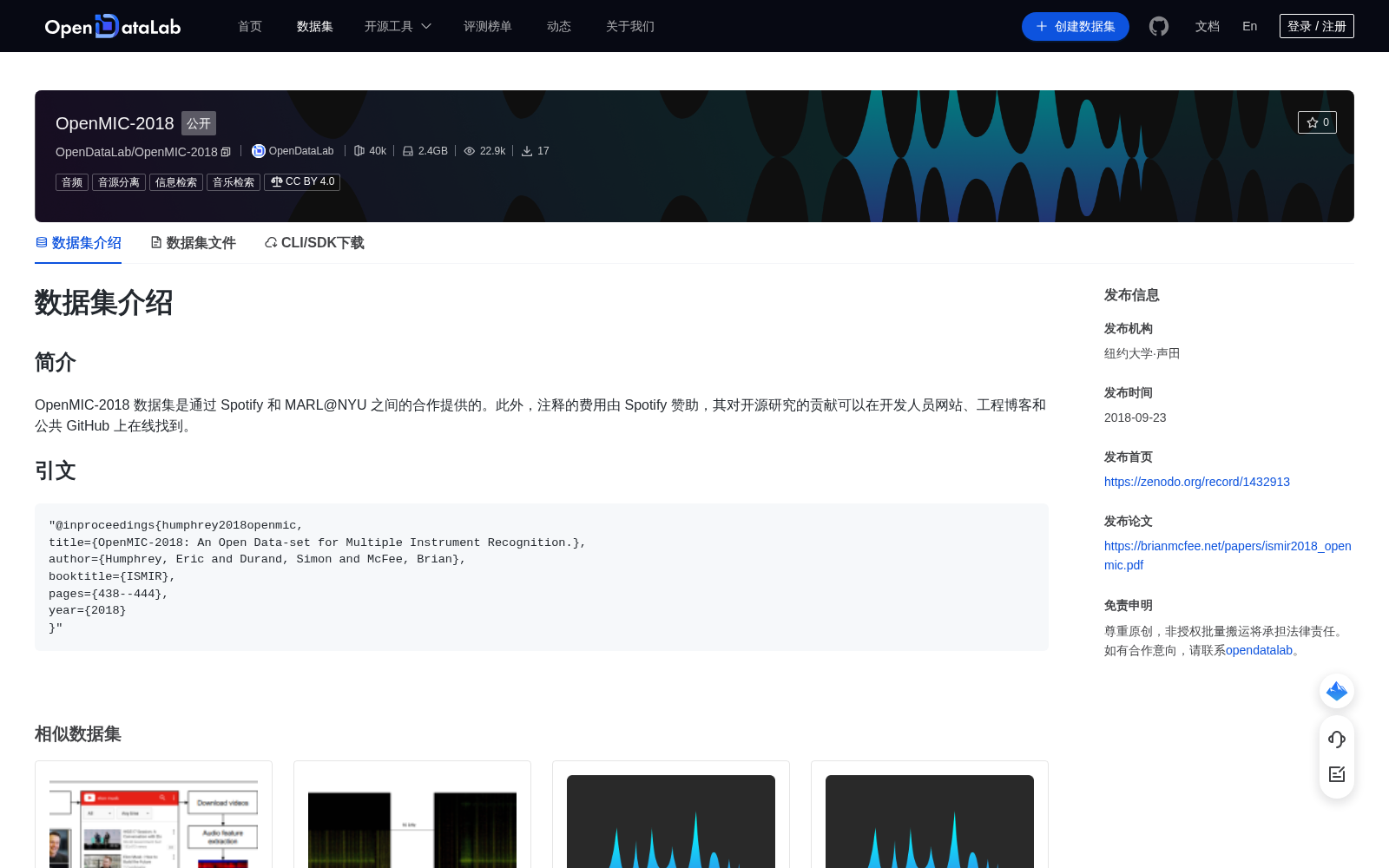Click the CC BY 4.0 license scales icon
The image size is (1389, 868).
coord(276,181)
